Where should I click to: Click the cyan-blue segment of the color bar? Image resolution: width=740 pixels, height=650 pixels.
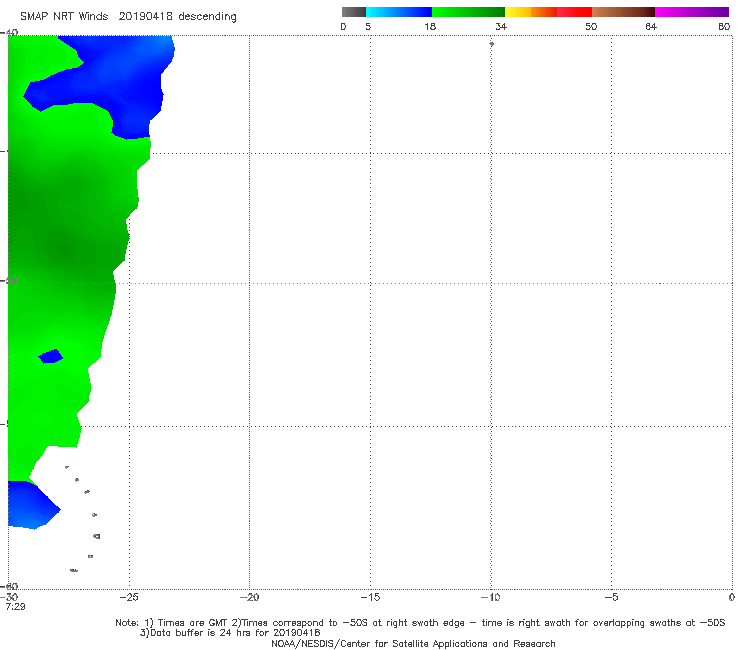399,12
